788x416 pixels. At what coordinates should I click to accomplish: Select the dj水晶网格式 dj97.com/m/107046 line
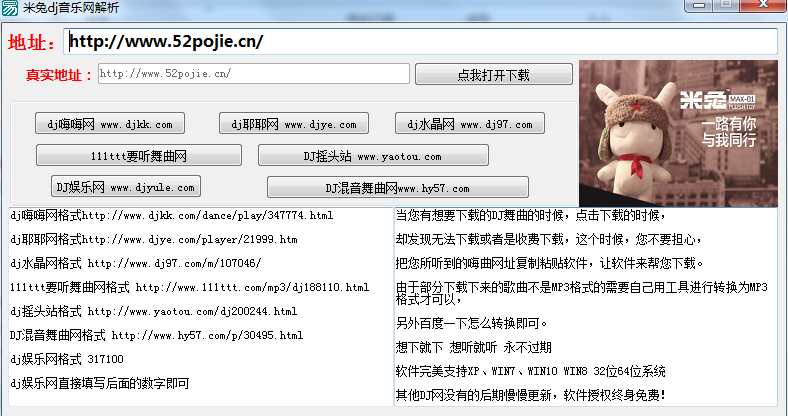[x=136, y=263]
